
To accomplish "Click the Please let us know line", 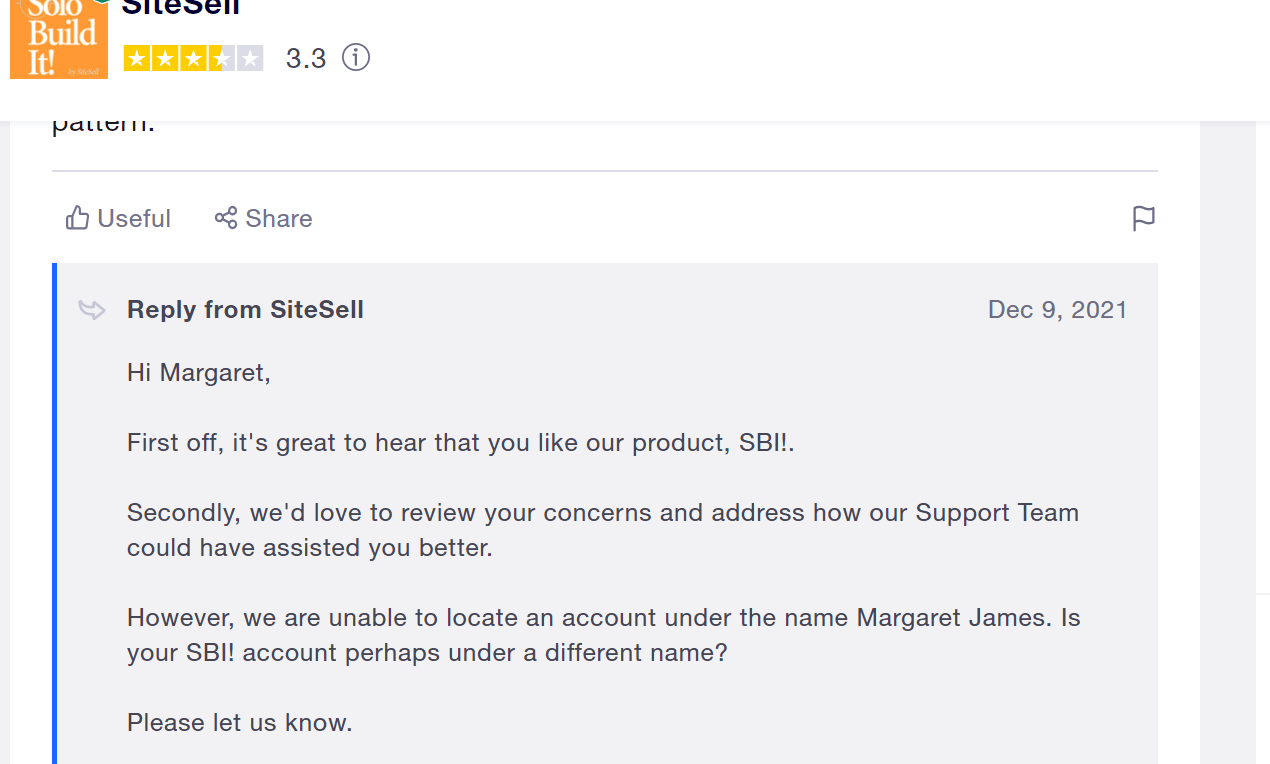I will click(x=240, y=722).
